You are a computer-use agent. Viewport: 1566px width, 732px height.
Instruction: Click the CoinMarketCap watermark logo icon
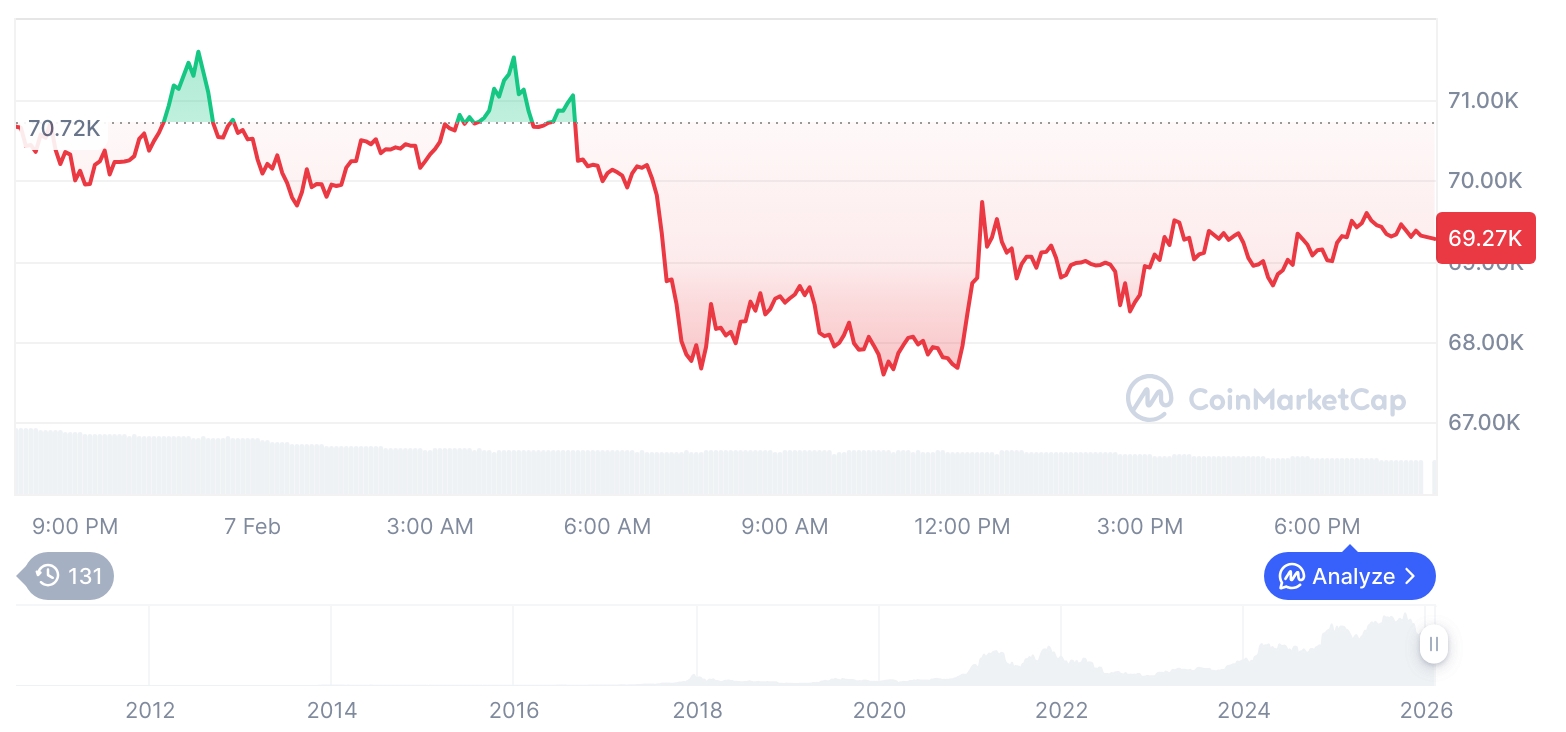point(1150,399)
